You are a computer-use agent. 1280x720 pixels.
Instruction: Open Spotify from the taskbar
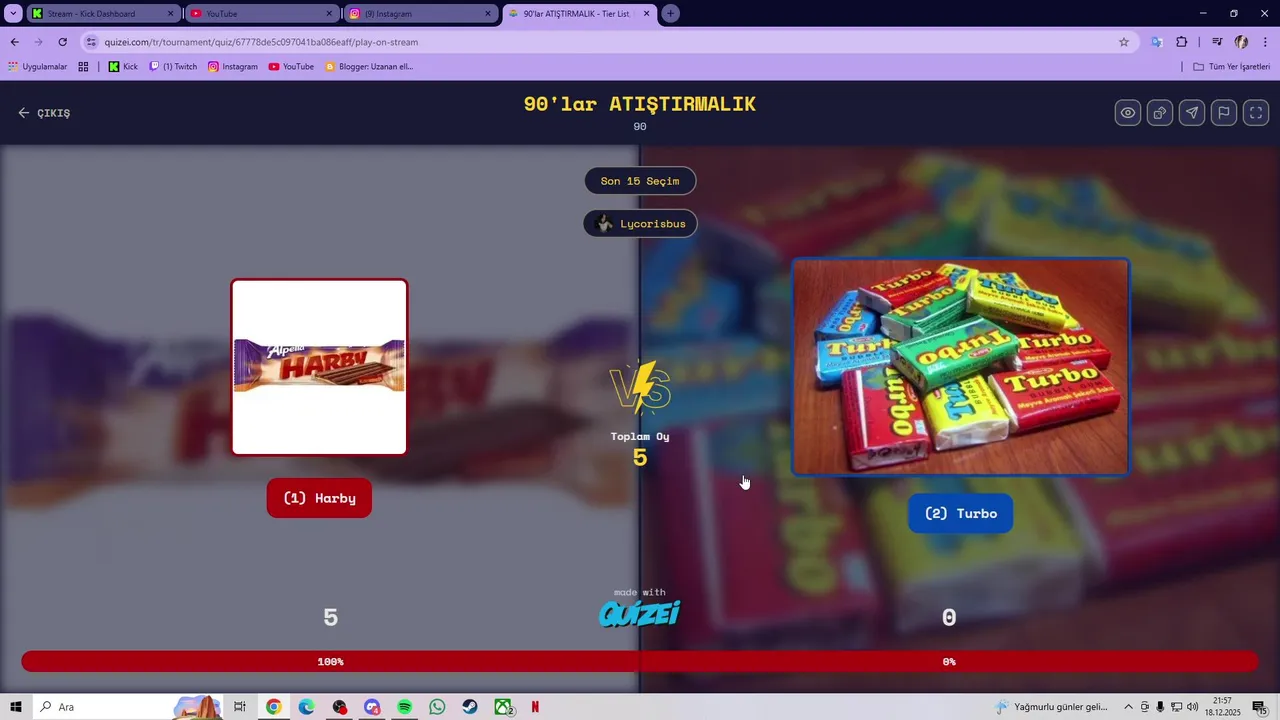click(x=404, y=707)
